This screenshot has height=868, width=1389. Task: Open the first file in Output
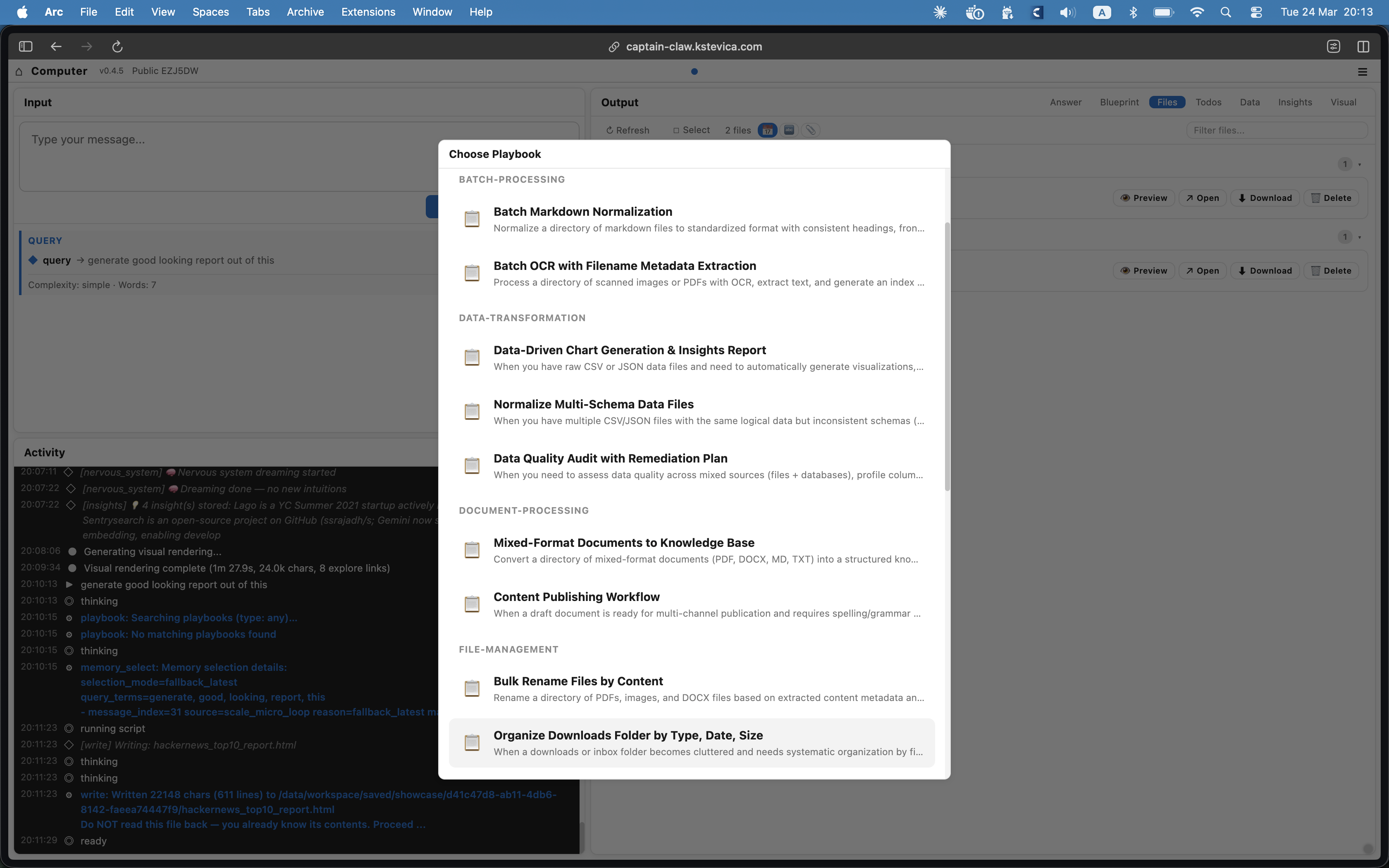pyautogui.click(x=1202, y=198)
